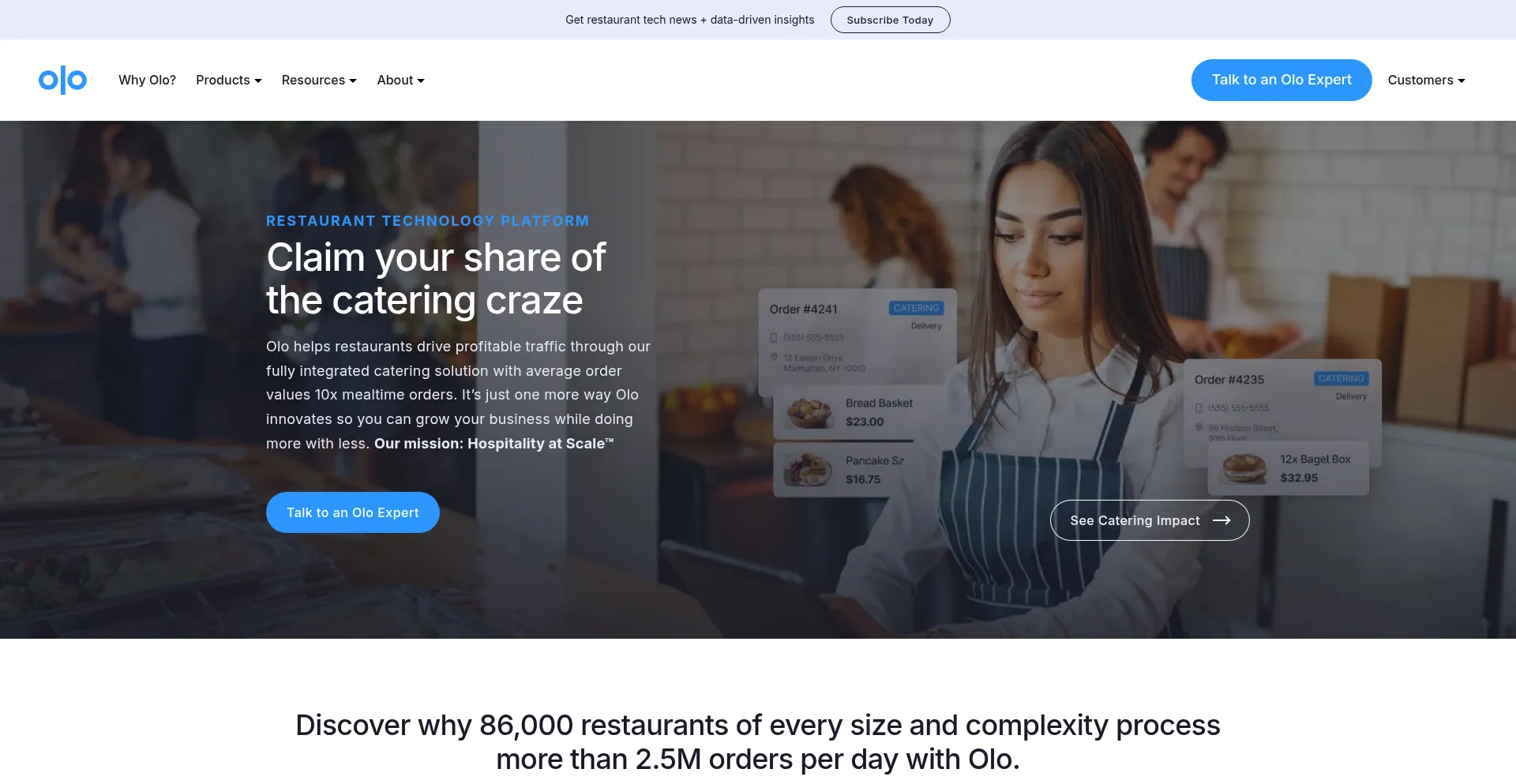Click the phone icon in Order #4235 card

1199,408
